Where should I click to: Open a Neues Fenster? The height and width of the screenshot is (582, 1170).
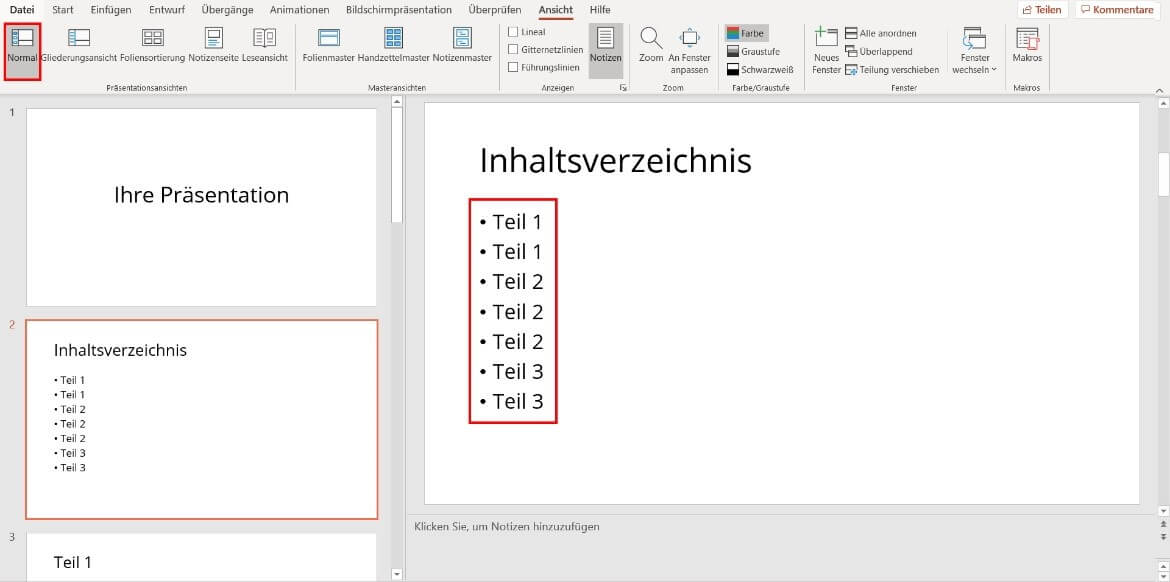[826, 49]
